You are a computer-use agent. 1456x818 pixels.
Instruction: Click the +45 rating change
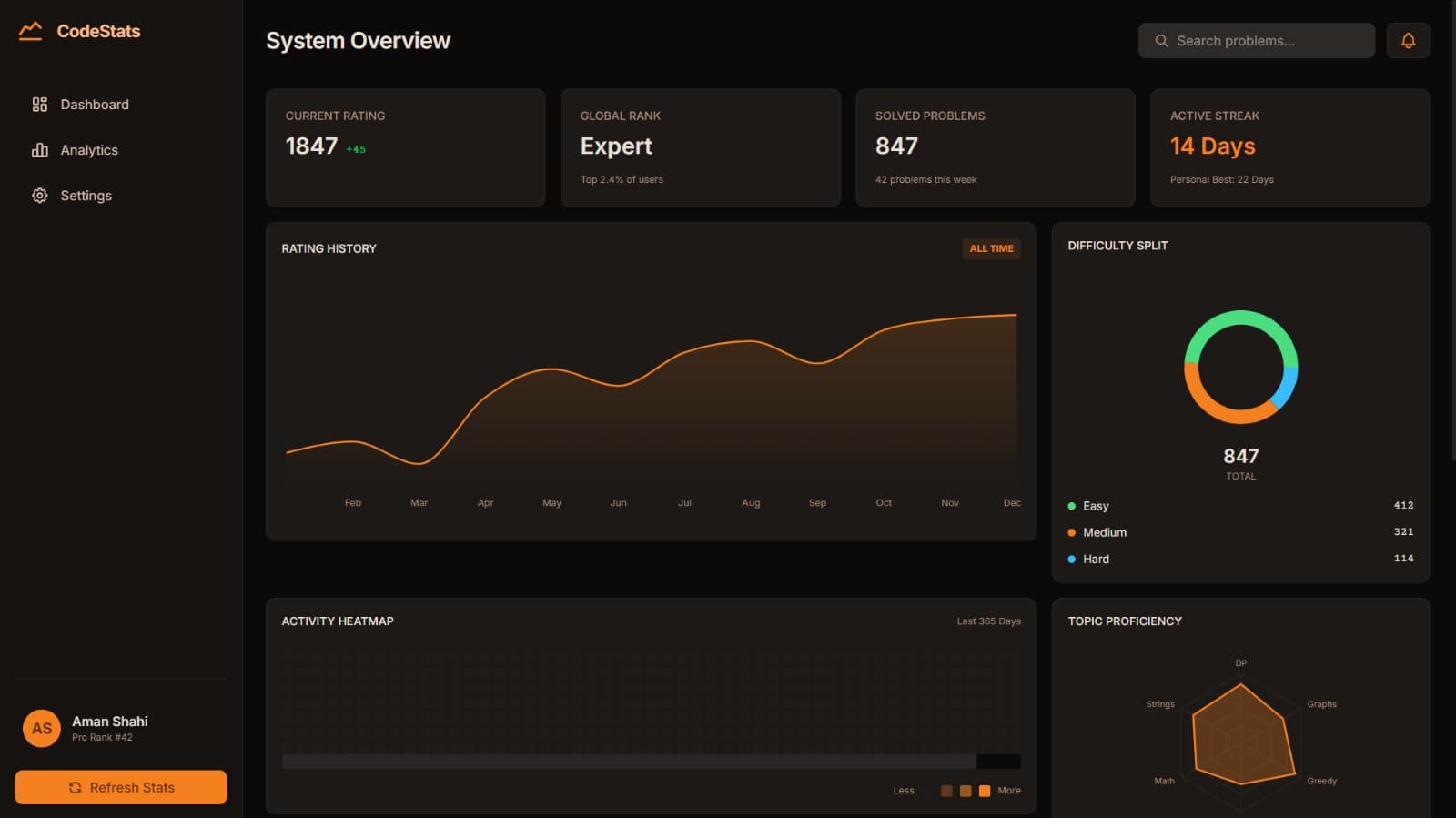356,149
